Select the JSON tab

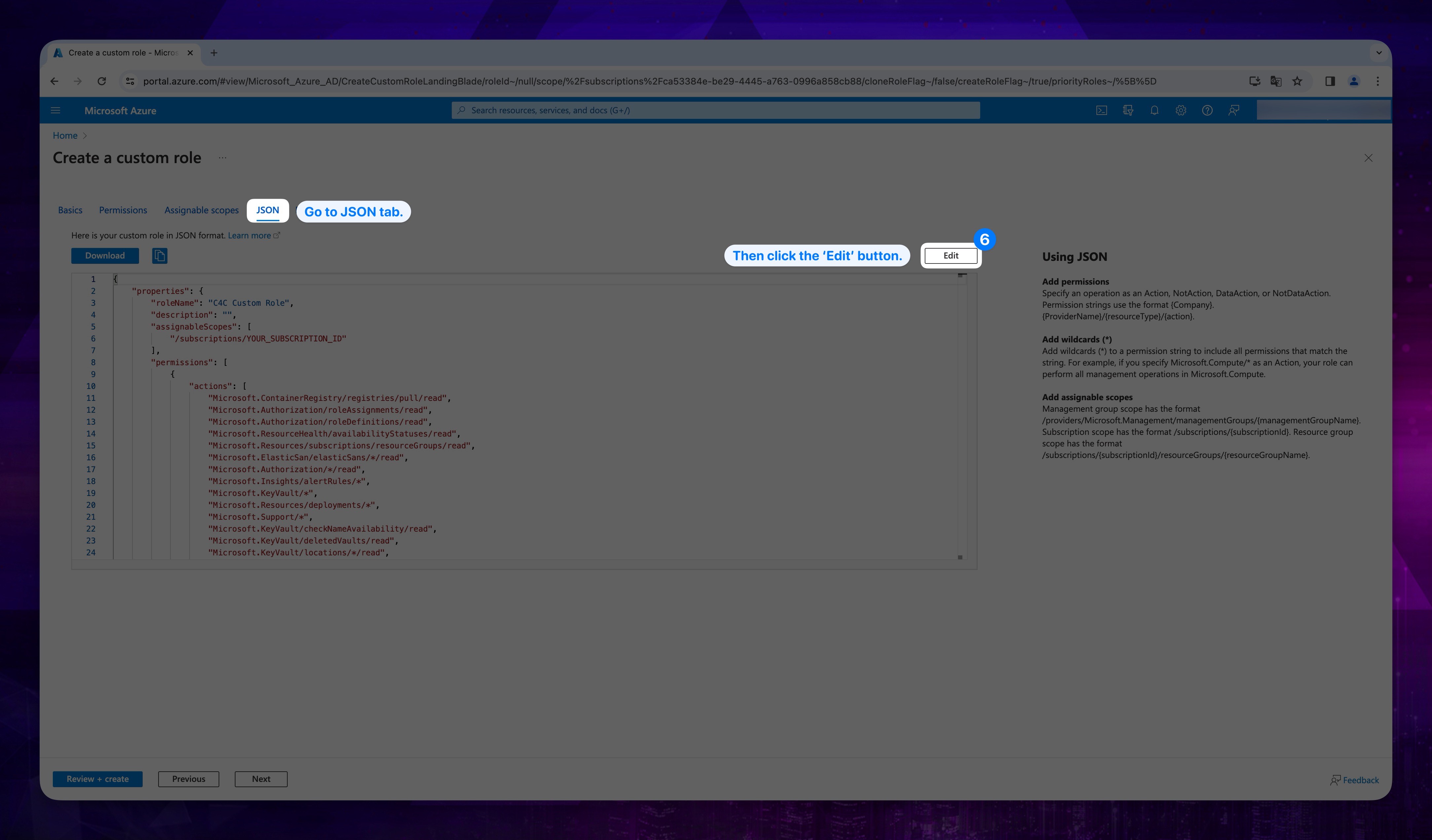click(x=268, y=210)
